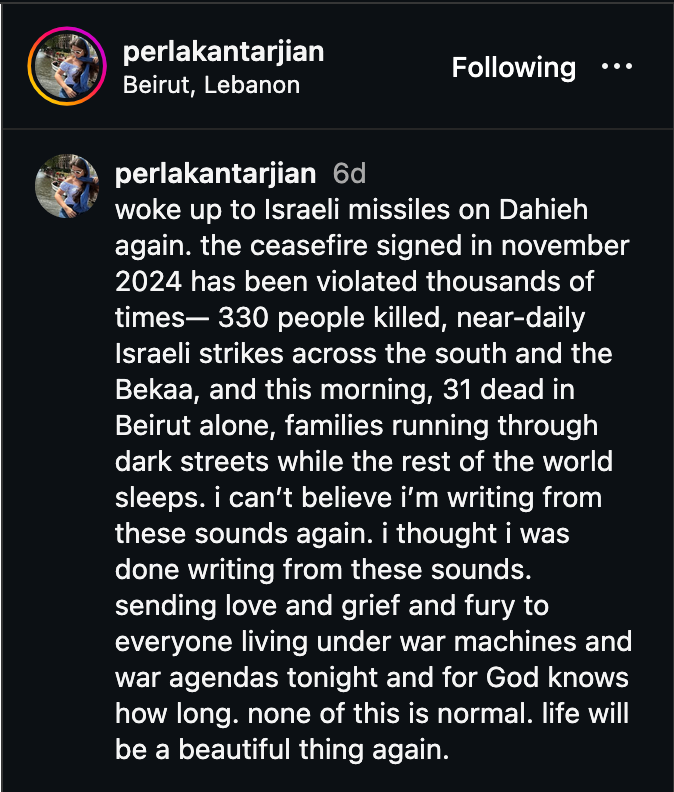Click perlakantarjian username above the caption
The width and height of the screenshot is (674, 792).
(216, 174)
